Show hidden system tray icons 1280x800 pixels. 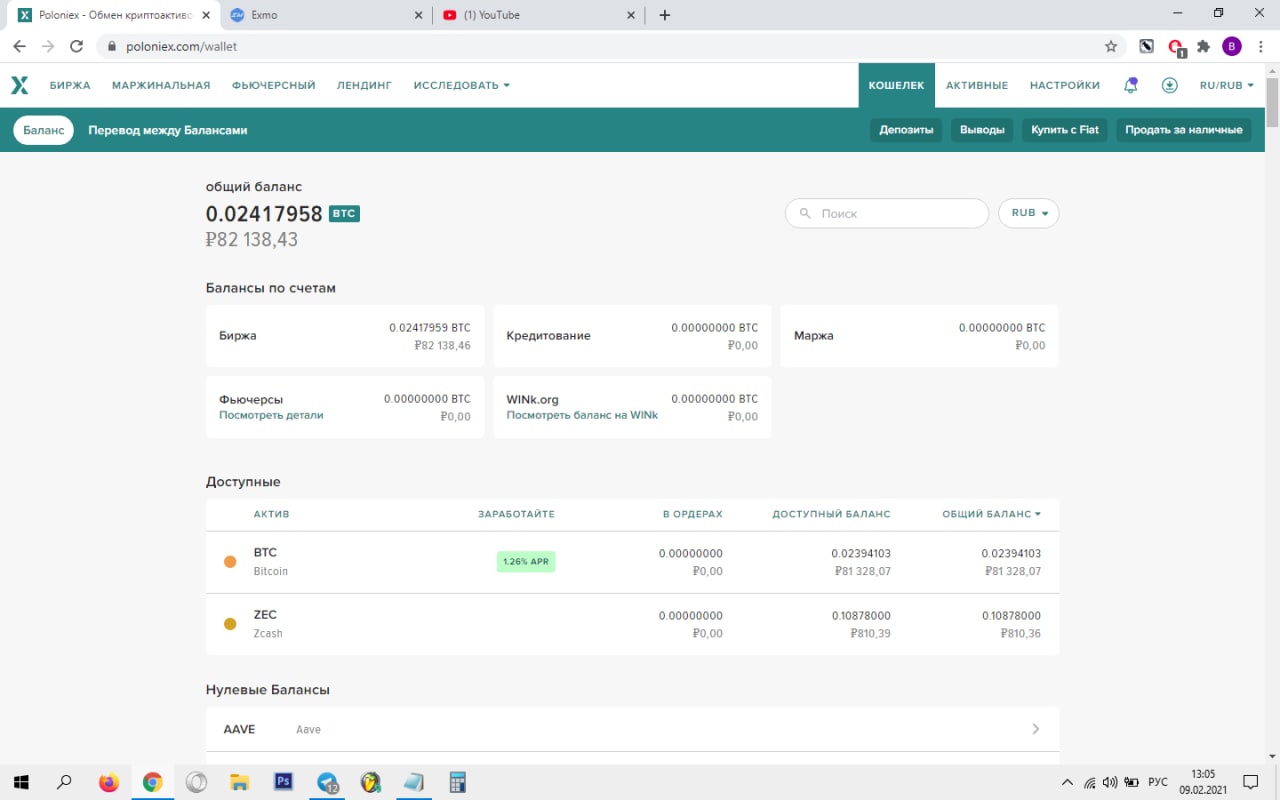tap(1067, 782)
